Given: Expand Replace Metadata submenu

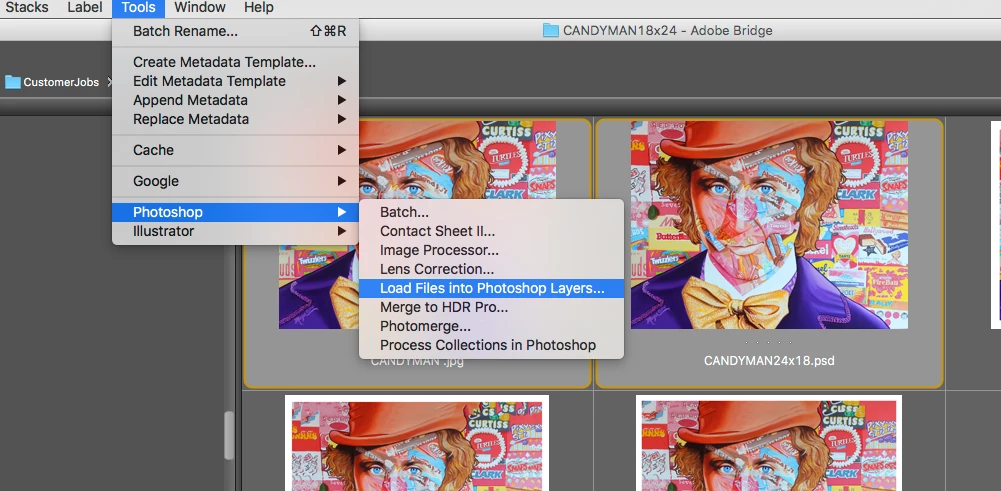Looking at the screenshot, I should tap(236, 119).
